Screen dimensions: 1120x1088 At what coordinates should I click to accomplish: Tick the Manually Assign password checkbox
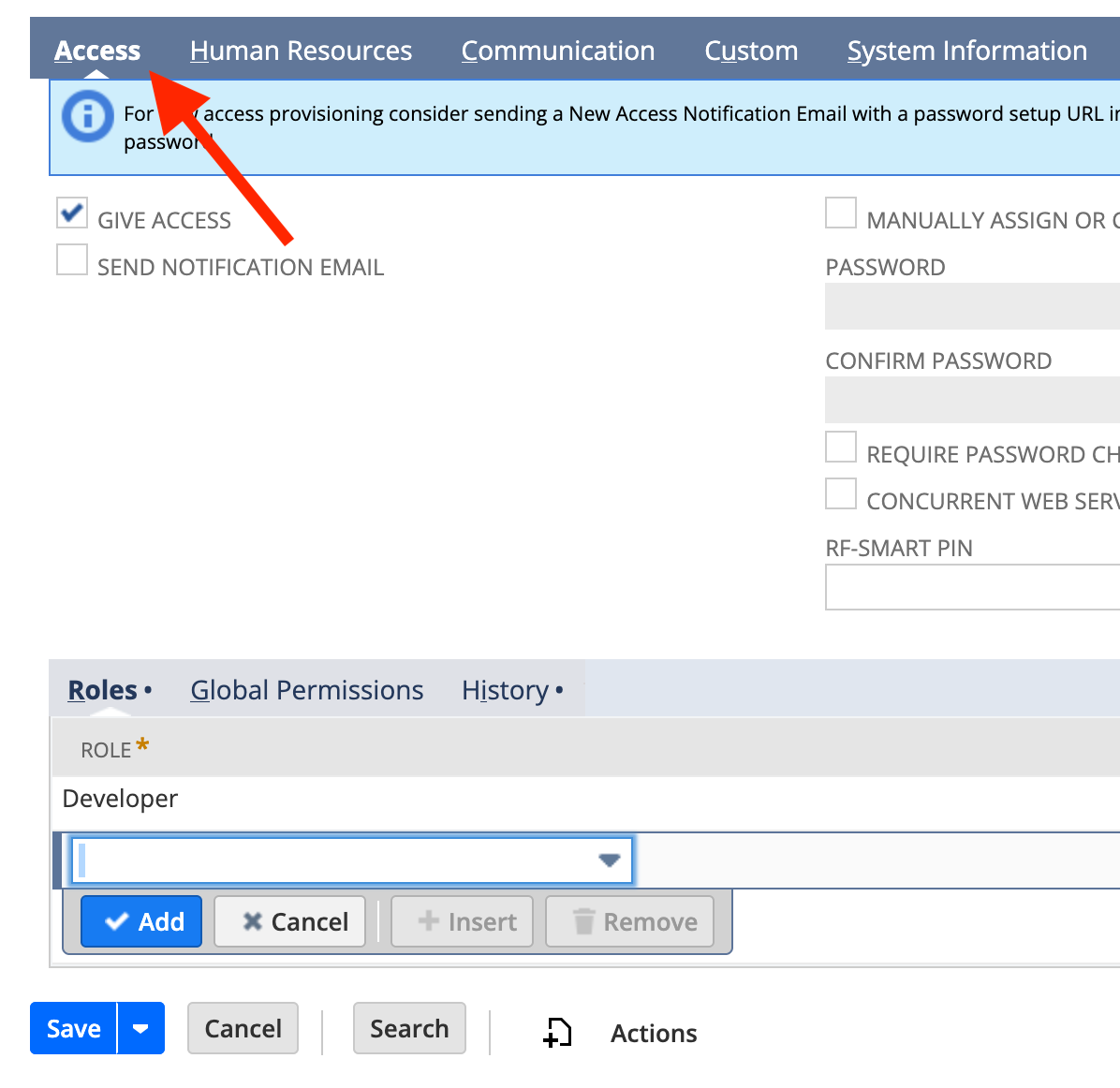pyautogui.click(x=841, y=213)
